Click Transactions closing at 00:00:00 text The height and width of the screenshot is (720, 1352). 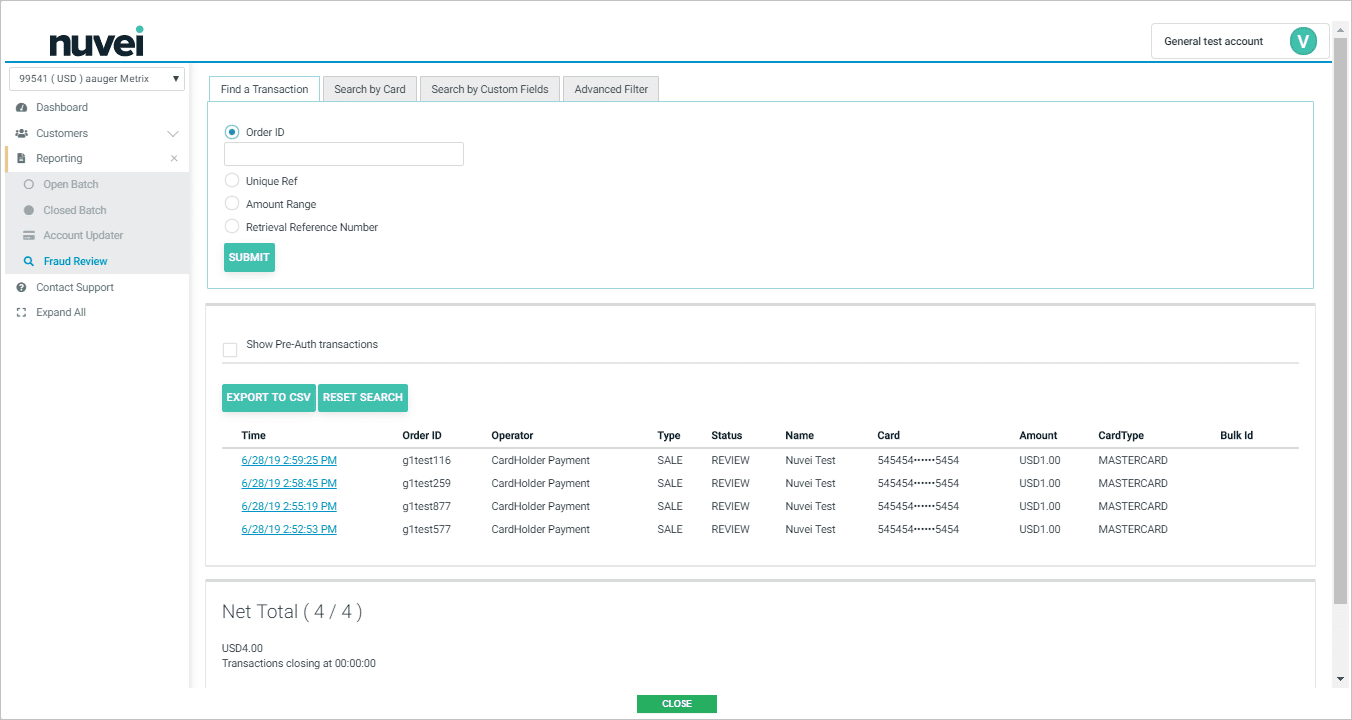(299, 663)
